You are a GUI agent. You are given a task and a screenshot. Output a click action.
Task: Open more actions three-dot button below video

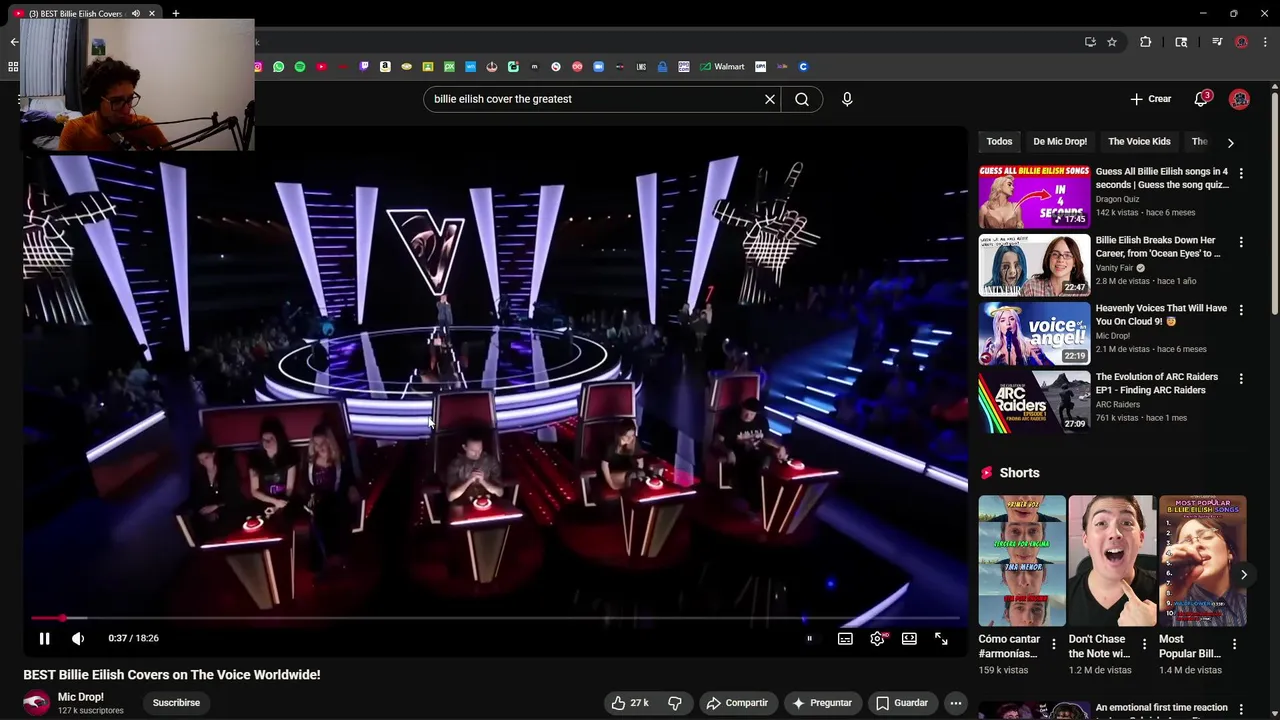pyautogui.click(x=956, y=703)
